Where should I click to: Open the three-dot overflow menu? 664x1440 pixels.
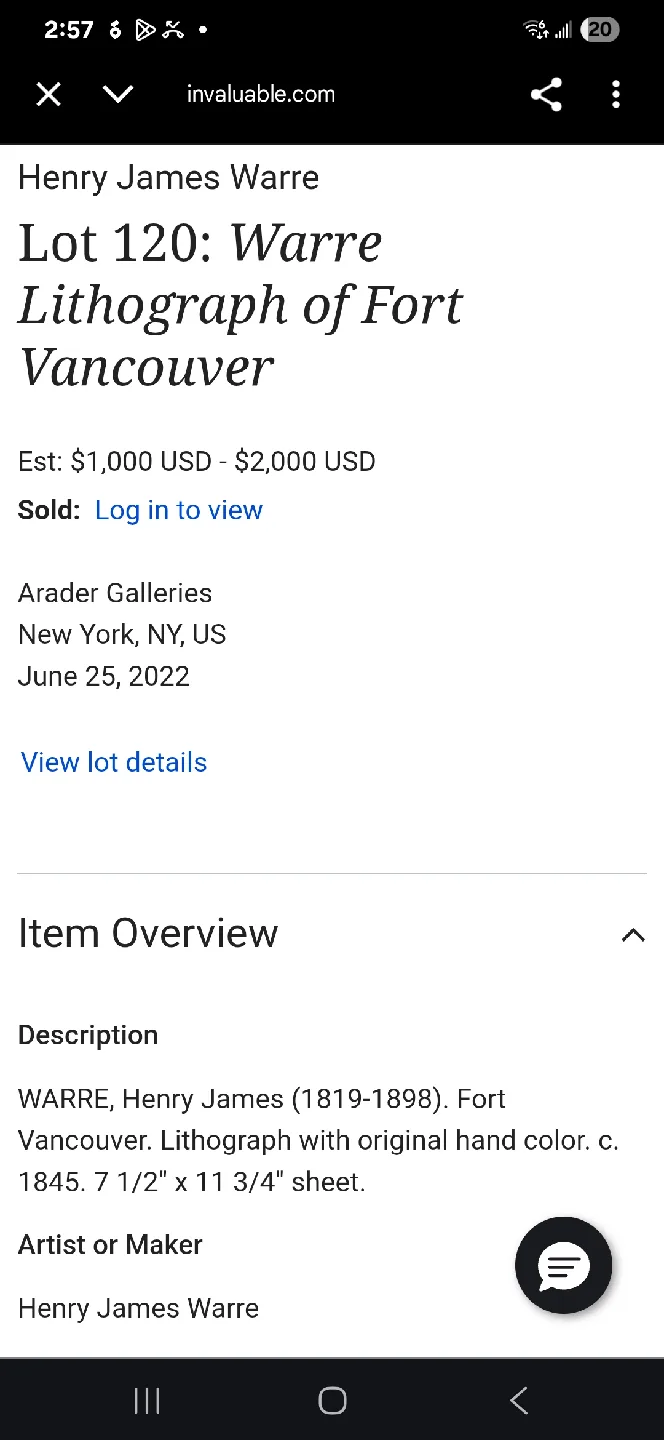(x=616, y=95)
